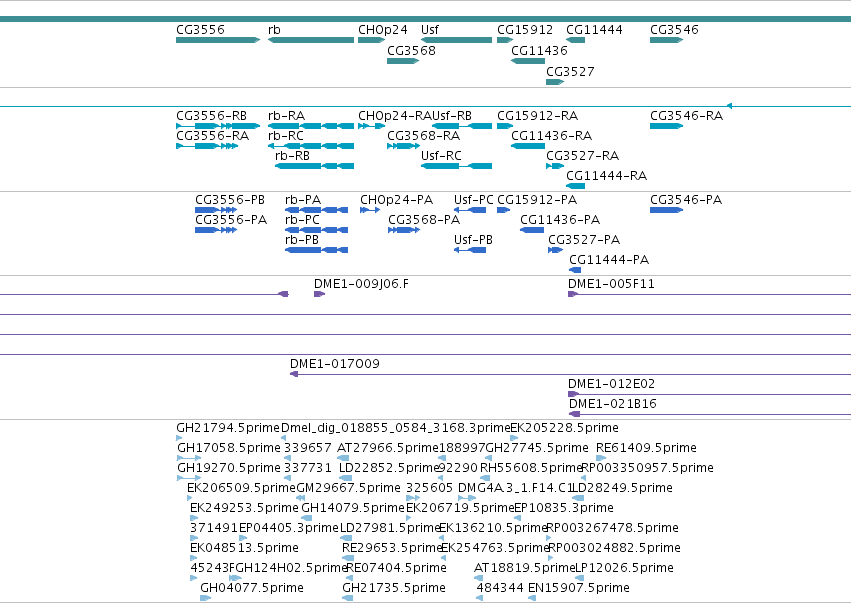Select the CG11436-PA protein label
Image resolution: width=851 pixels, height=603 pixels.
tap(560, 220)
